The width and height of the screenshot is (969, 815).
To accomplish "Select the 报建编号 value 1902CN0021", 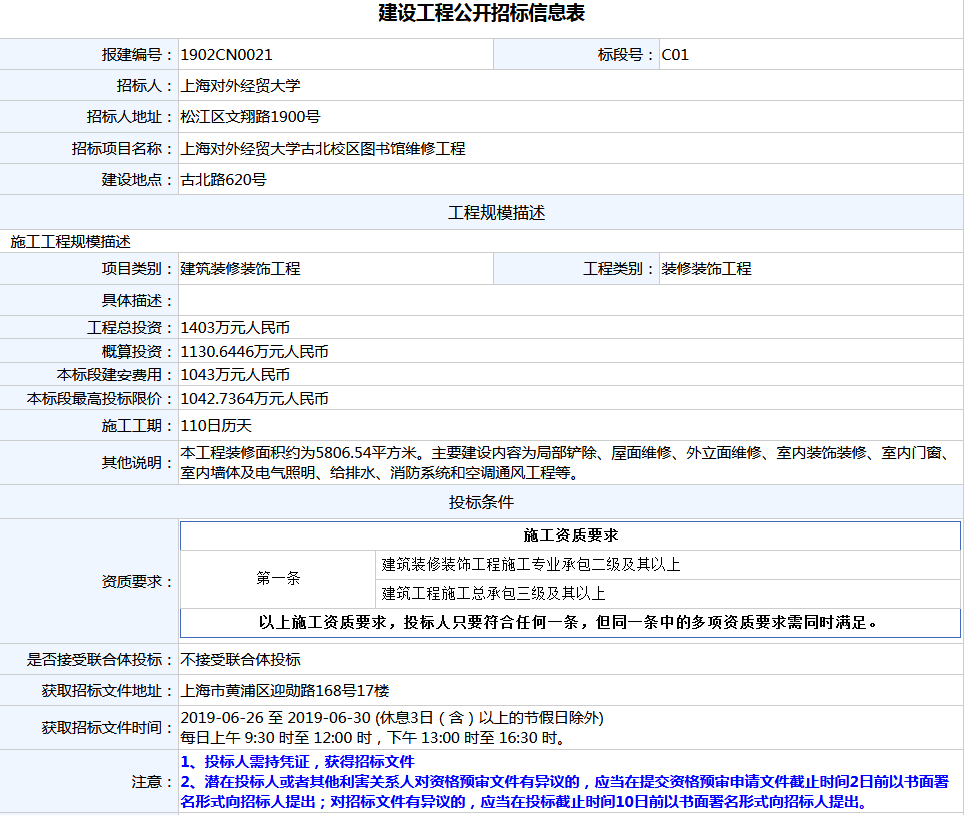I will coord(226,55).
